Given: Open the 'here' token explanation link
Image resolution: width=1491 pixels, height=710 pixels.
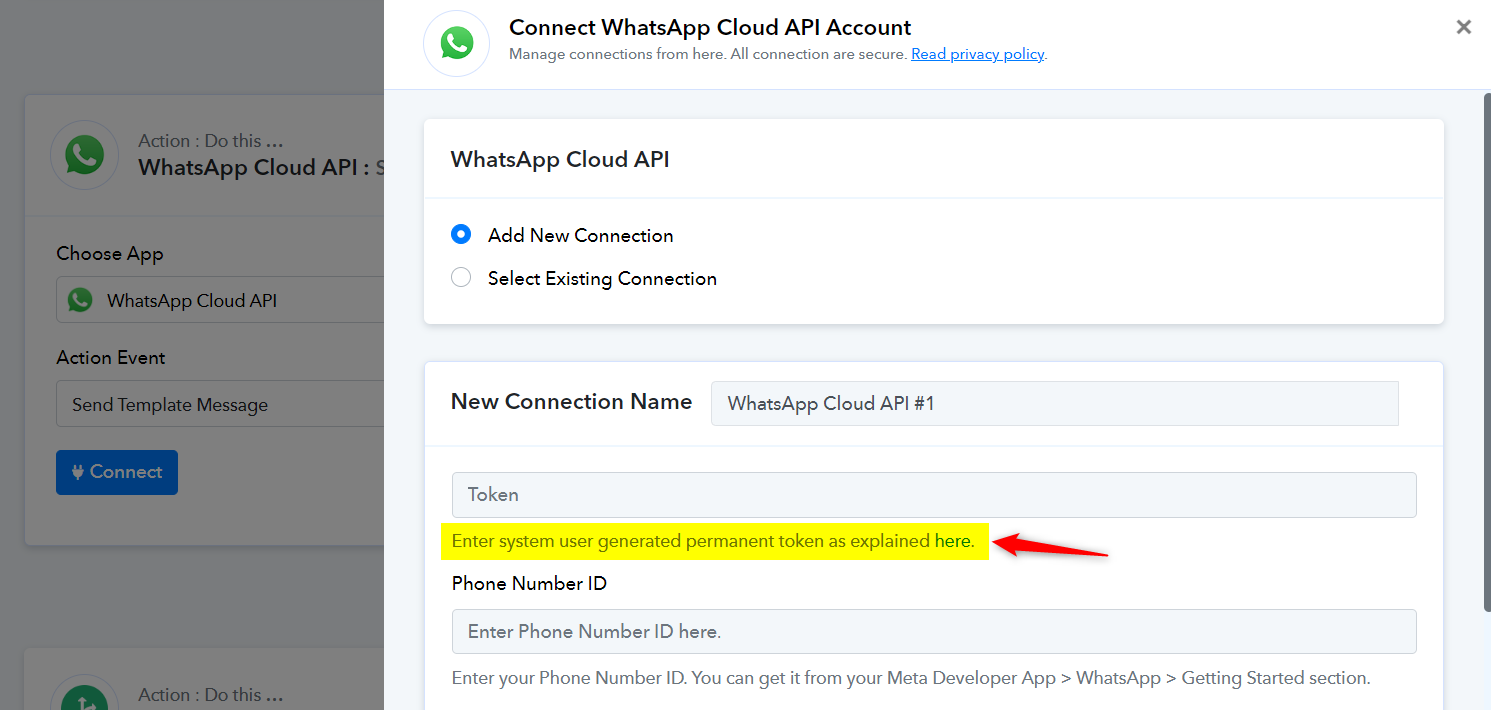Looking at the screenshot, I should (x=952, y=541).
